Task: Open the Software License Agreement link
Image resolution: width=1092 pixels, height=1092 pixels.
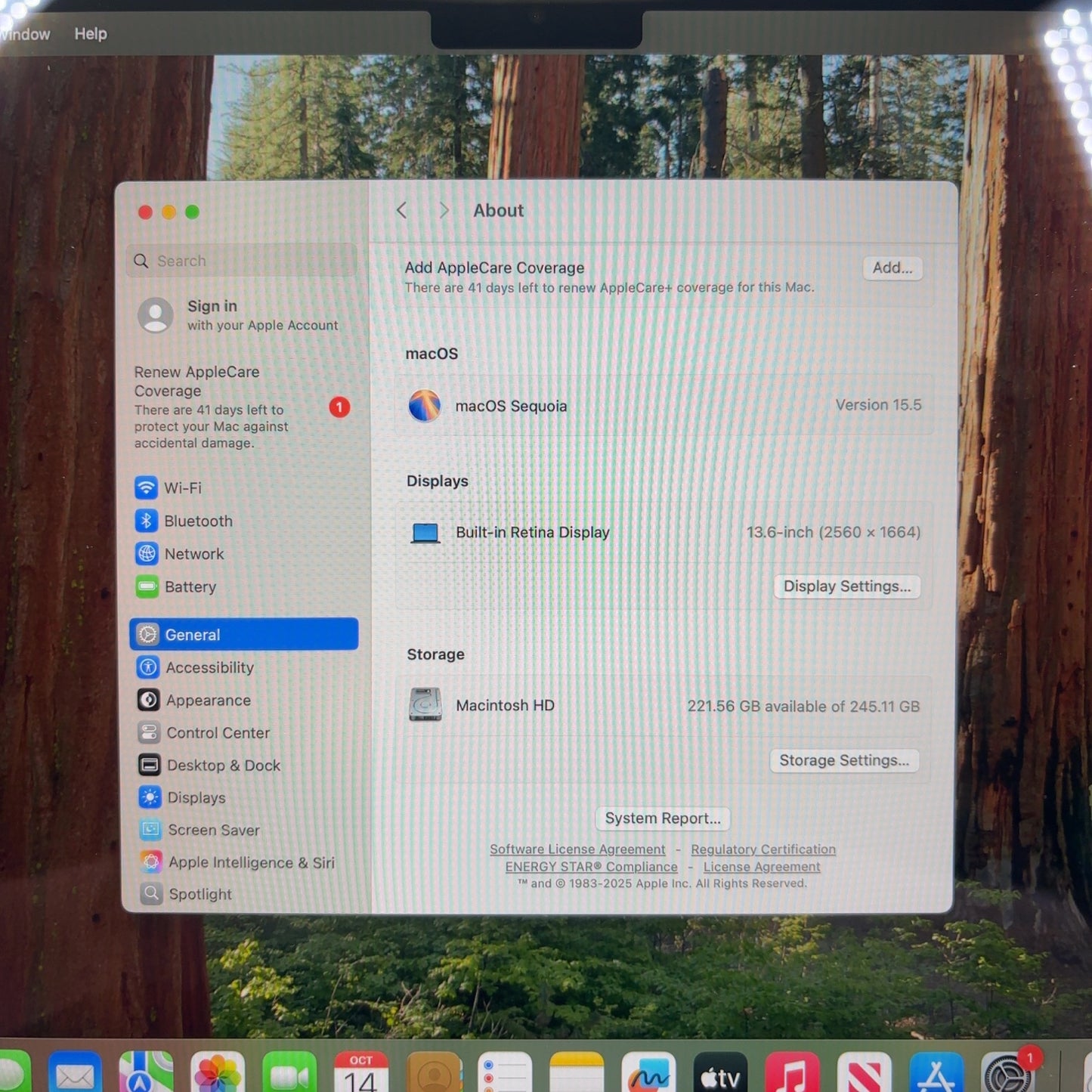Action: pos(577,849)
